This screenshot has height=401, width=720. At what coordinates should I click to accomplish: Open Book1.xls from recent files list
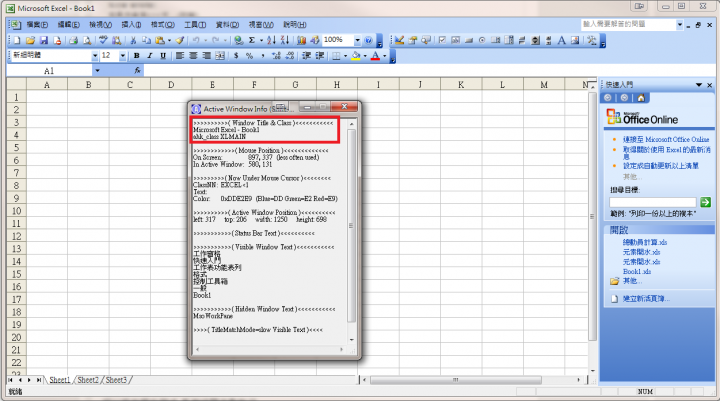coord(637,271)
